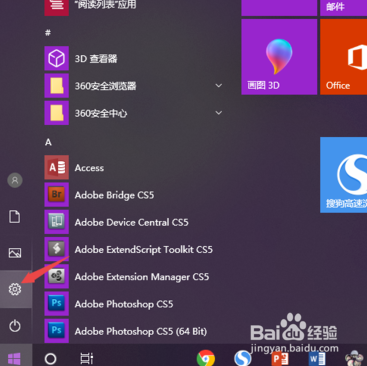Select 360安全中心 label text

coord(101,113)
